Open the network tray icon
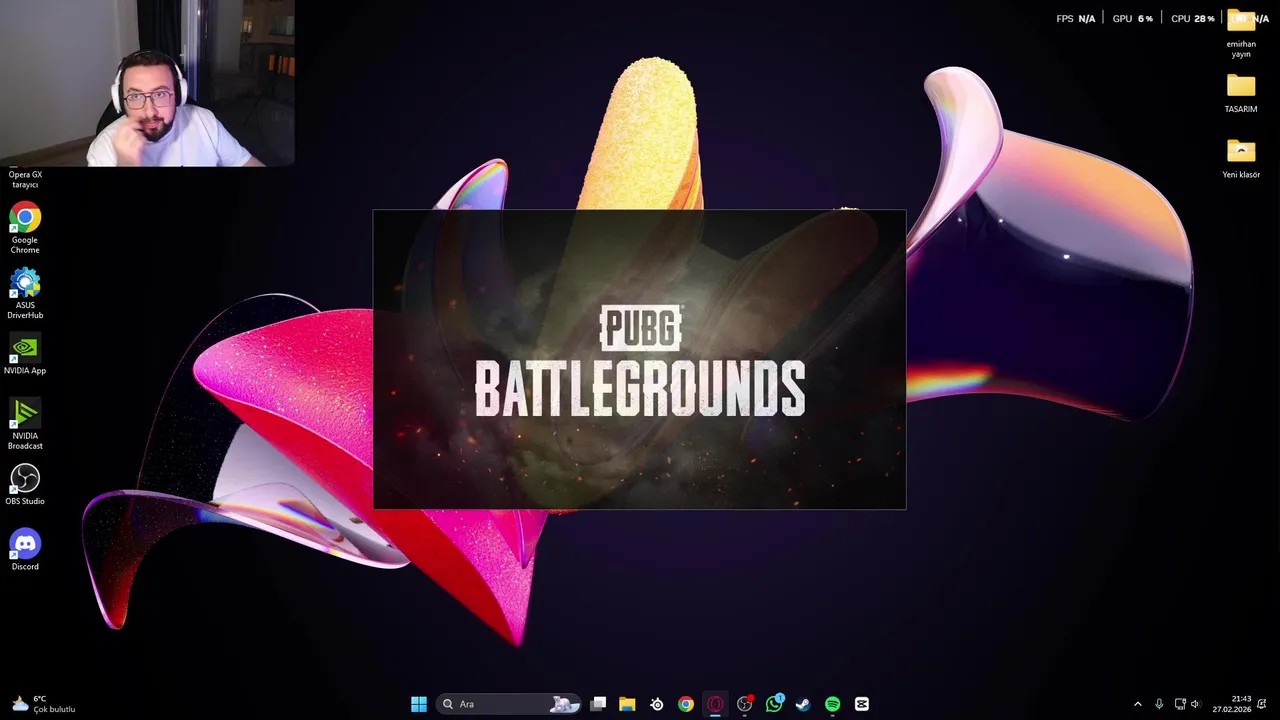 tap(1180, 704)
